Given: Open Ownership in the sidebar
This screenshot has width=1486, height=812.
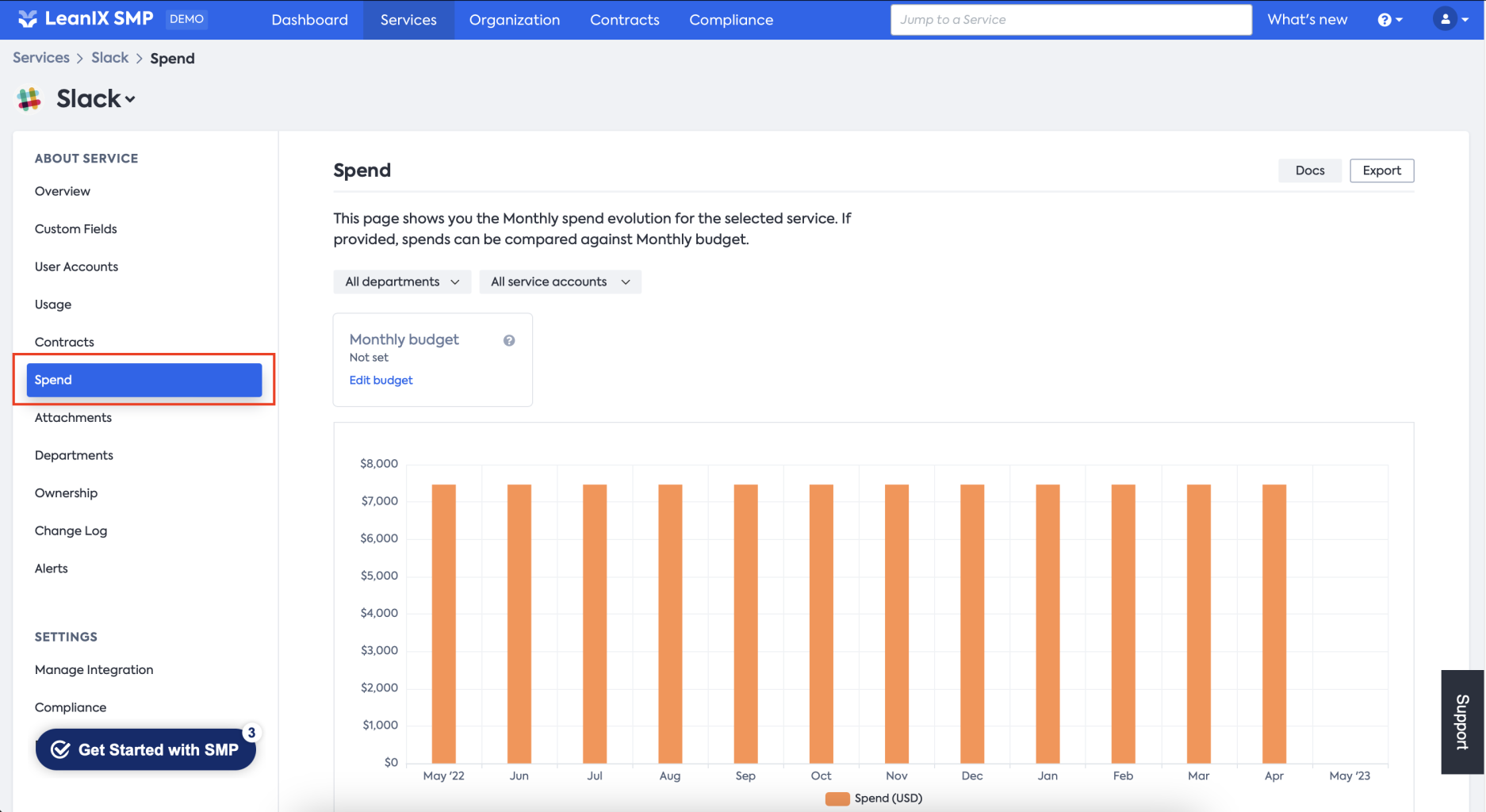Looking at the screenshot, I should point(66,493).
